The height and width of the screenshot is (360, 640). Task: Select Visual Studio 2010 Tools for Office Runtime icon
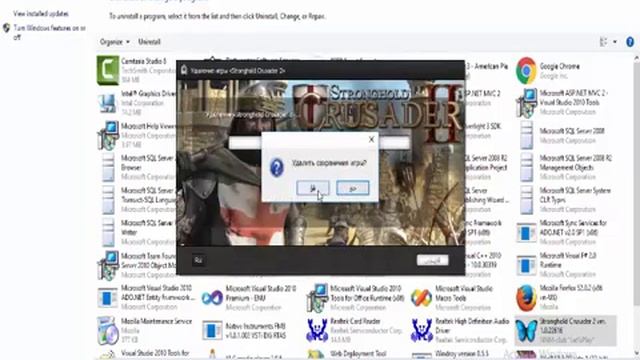(x=317, y=298)
